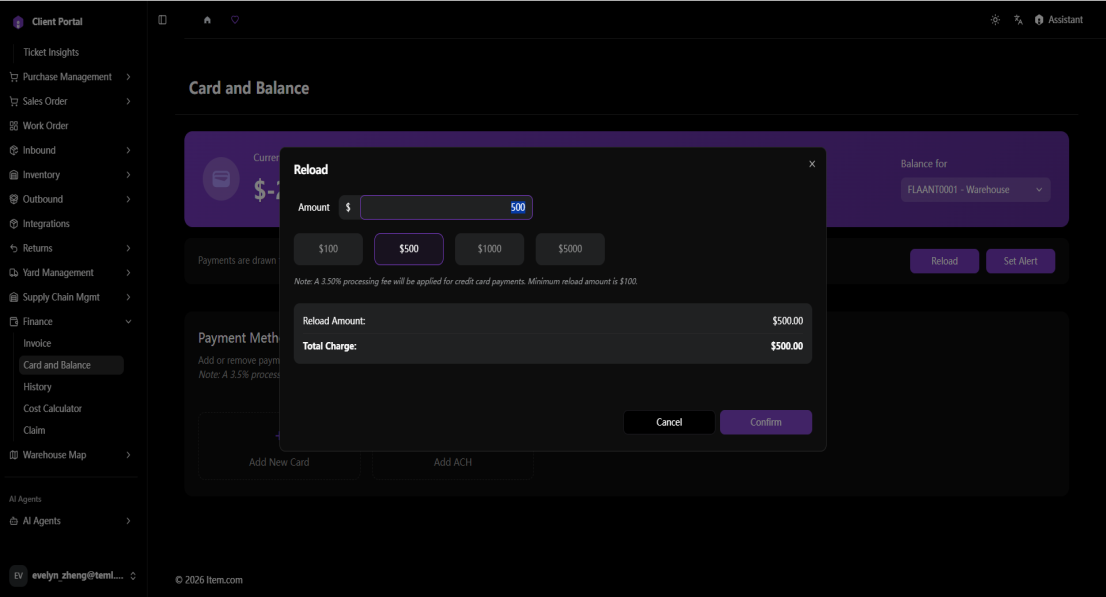Click the Work Order sidebar icon

click(x=13, y=126)
